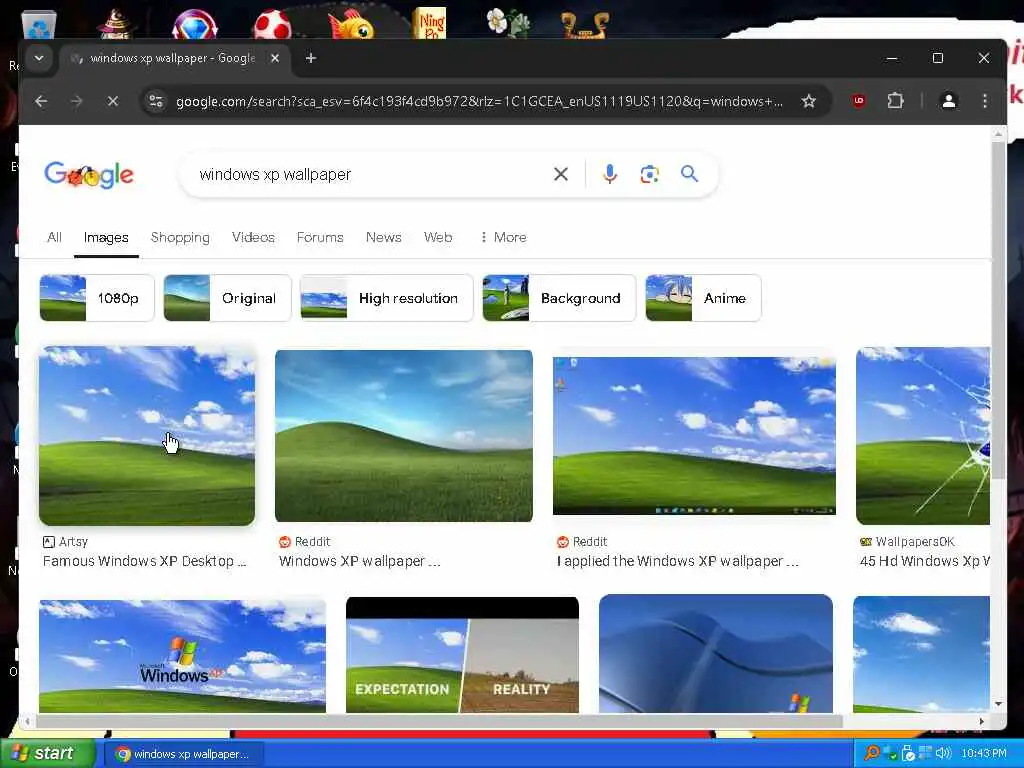Open a new tab with the plus button
The image size is (1024, 768).
pos(311,58)
